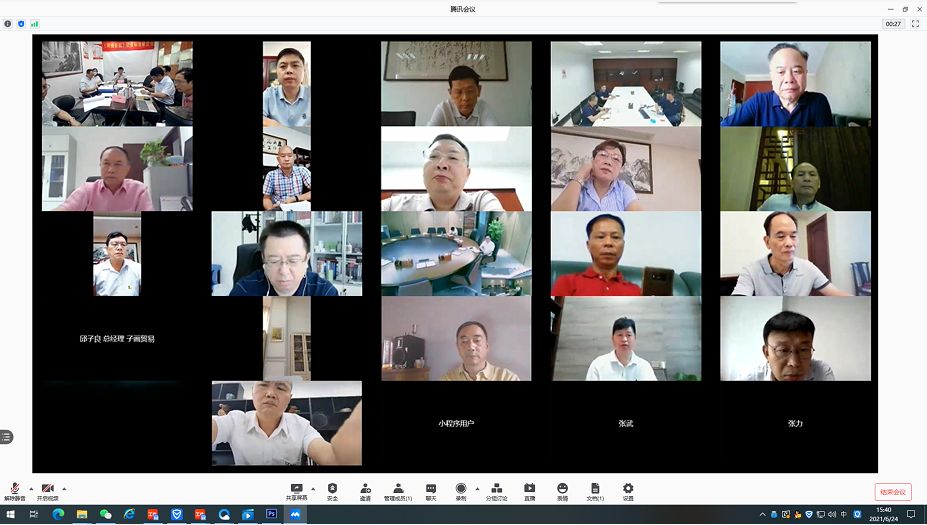
Task: Open meeting Settings (设置) gear
Action: 628,491
